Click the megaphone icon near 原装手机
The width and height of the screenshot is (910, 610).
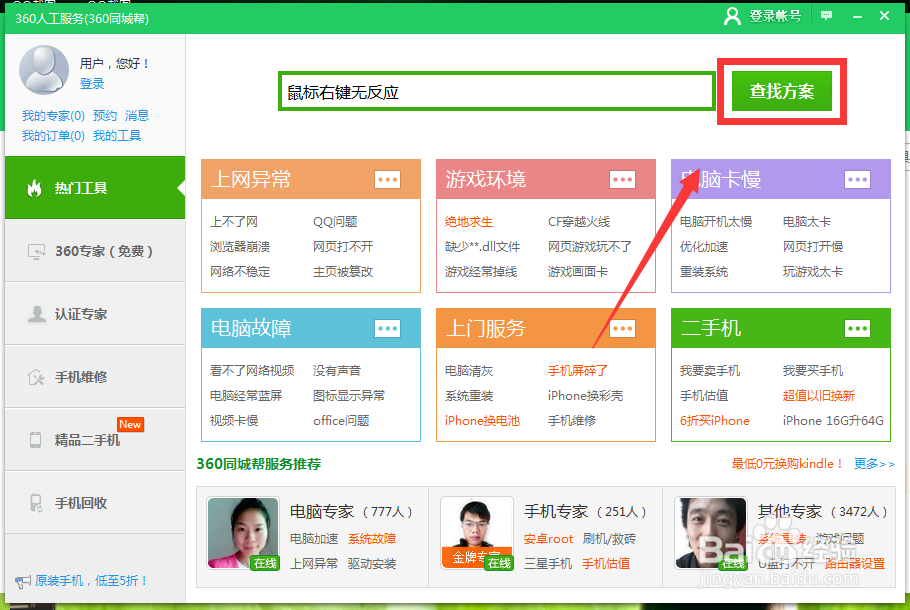(x=23, y=581)
